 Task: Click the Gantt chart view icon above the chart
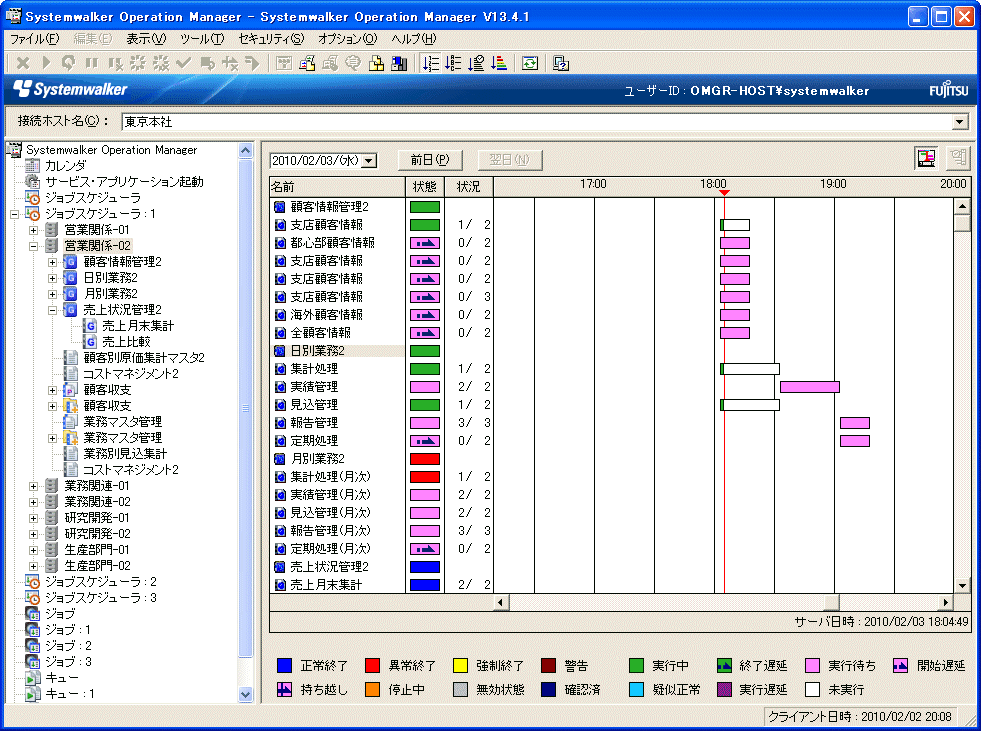pyautogui.click(x=927, y=158)
